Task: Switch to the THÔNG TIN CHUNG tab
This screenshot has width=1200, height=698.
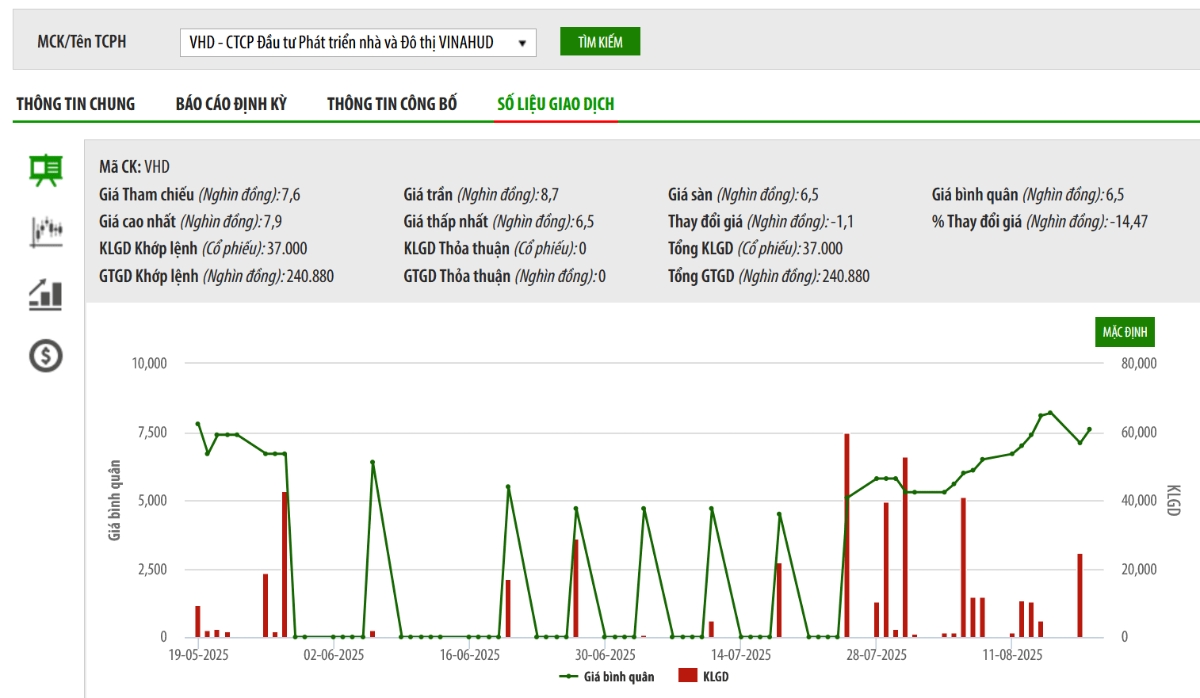Action: (76, 104)
